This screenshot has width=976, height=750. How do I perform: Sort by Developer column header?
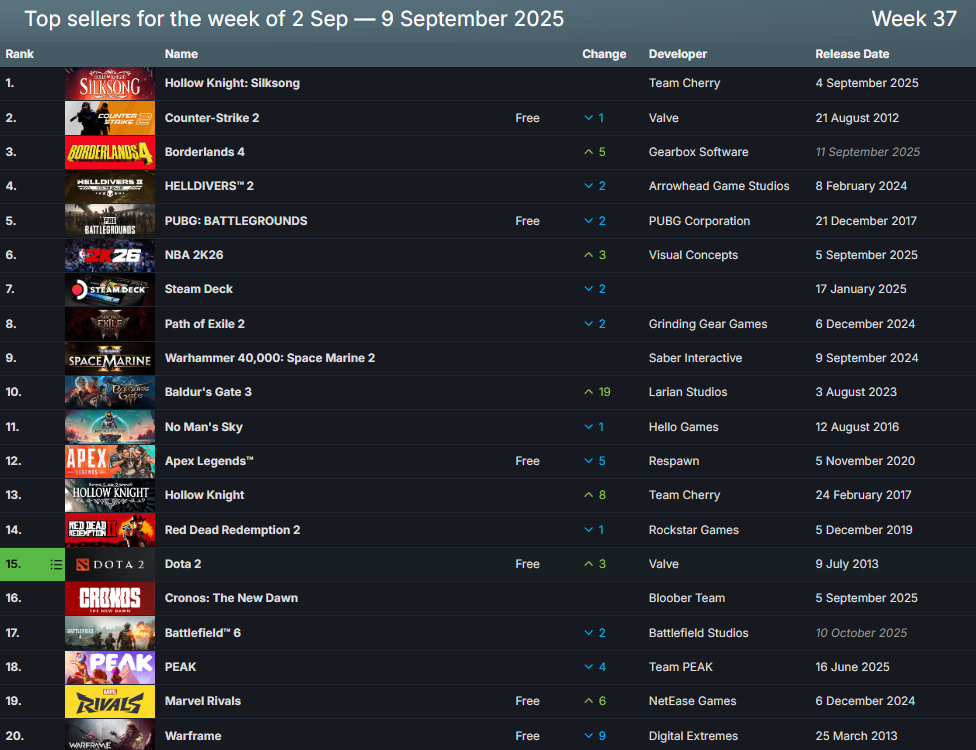coord(677,54)
